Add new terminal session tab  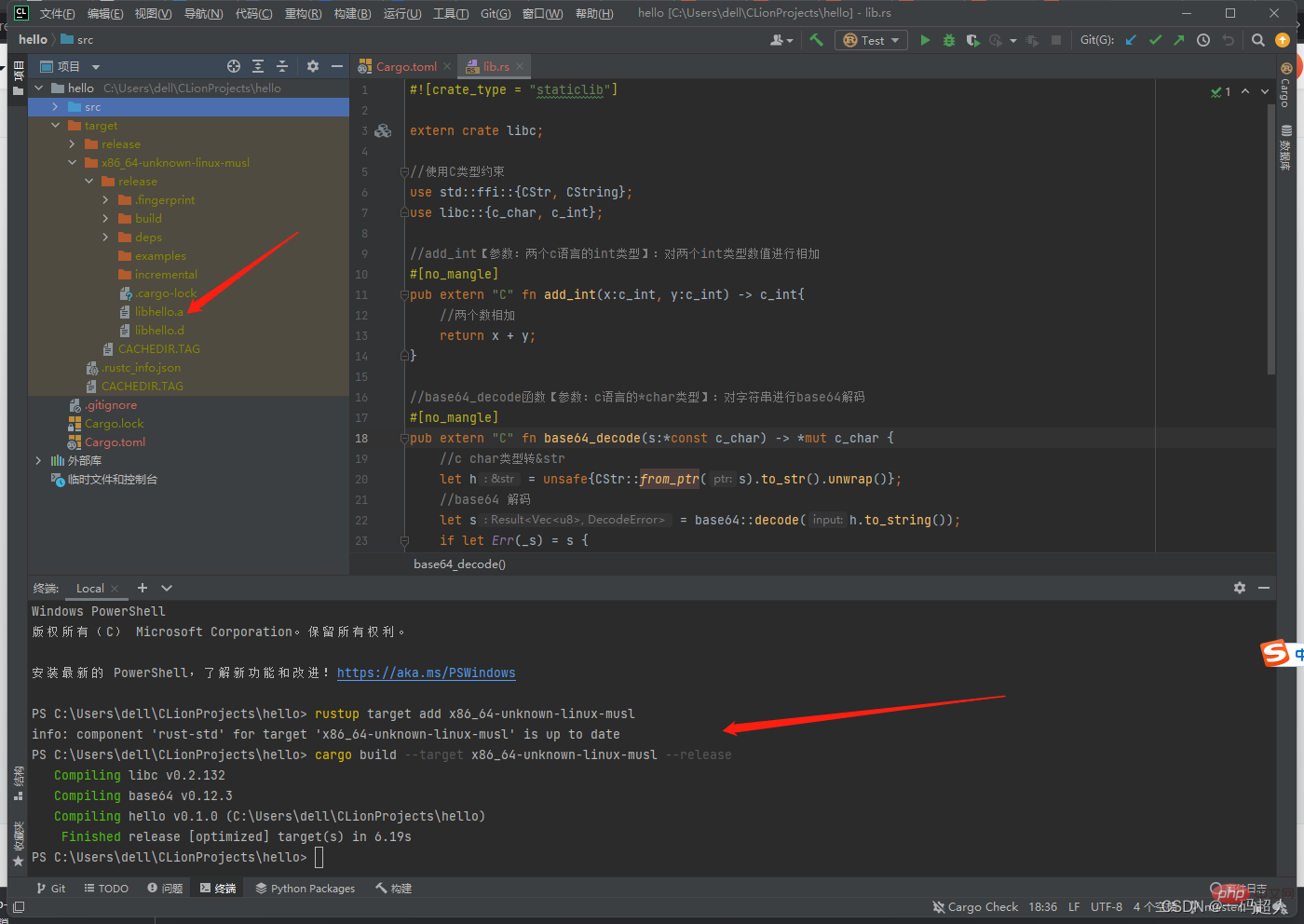[143, 588]
